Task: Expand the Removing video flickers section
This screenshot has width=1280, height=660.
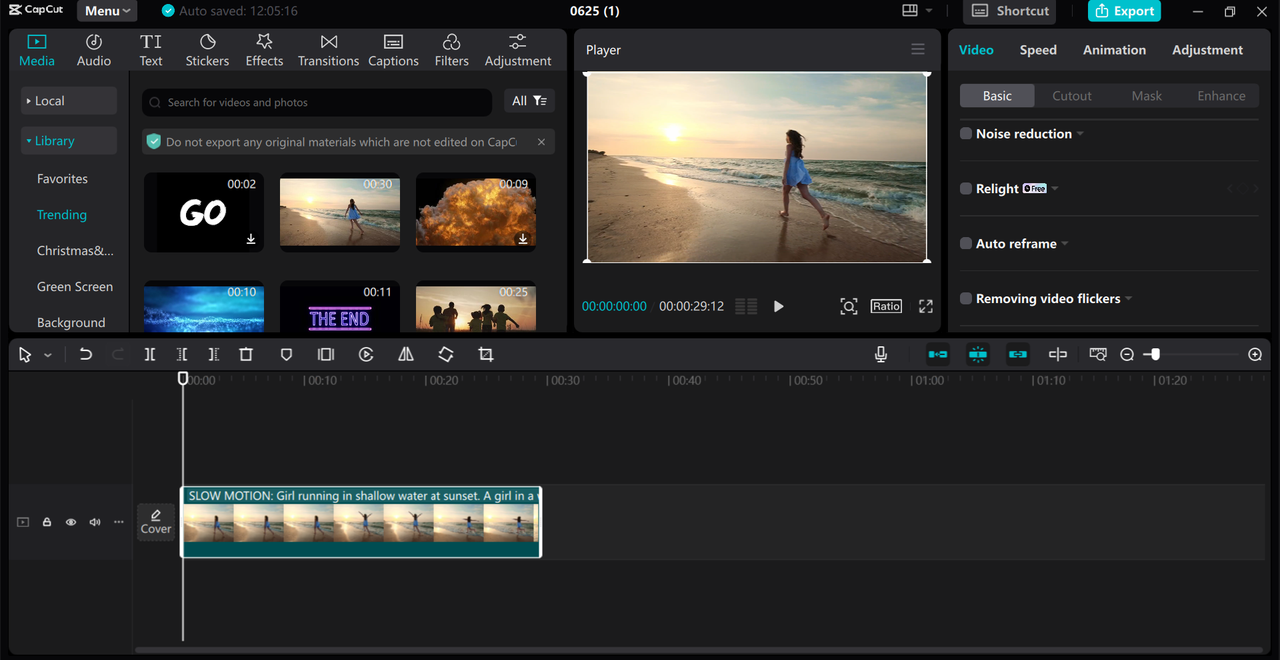Action: pos(1128,298)
